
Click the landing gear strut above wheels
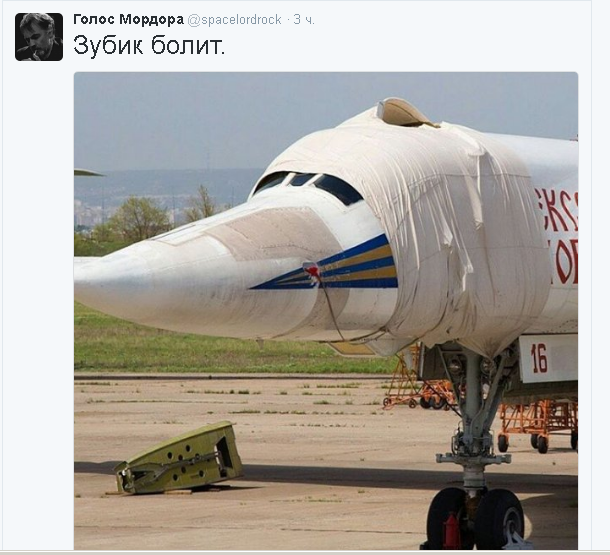(475, 420)
